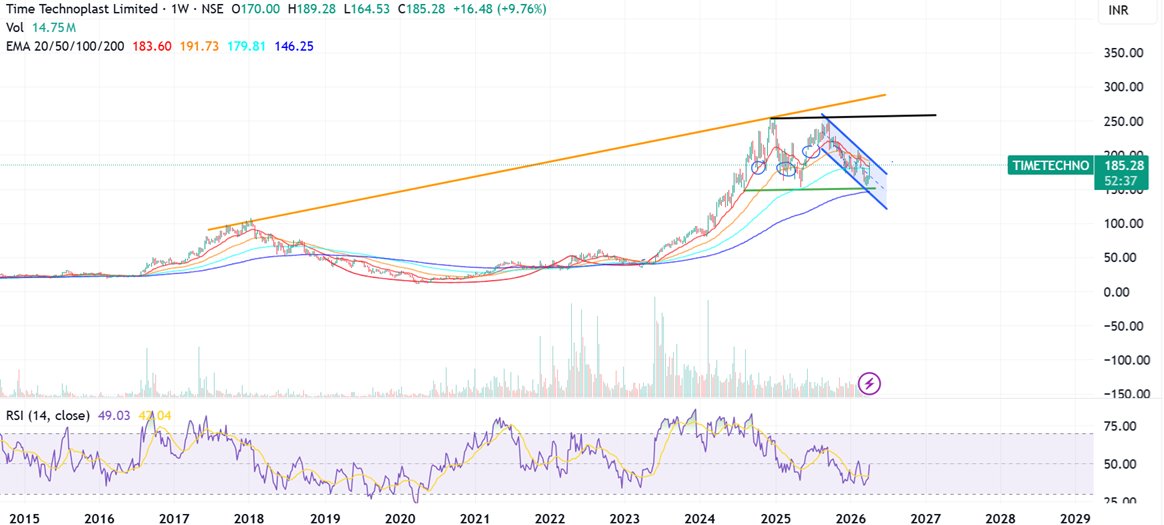Click the 2015 time axis label
Image resolution: width=1164 pixels, height=525 pixels.
click(22, 517)
